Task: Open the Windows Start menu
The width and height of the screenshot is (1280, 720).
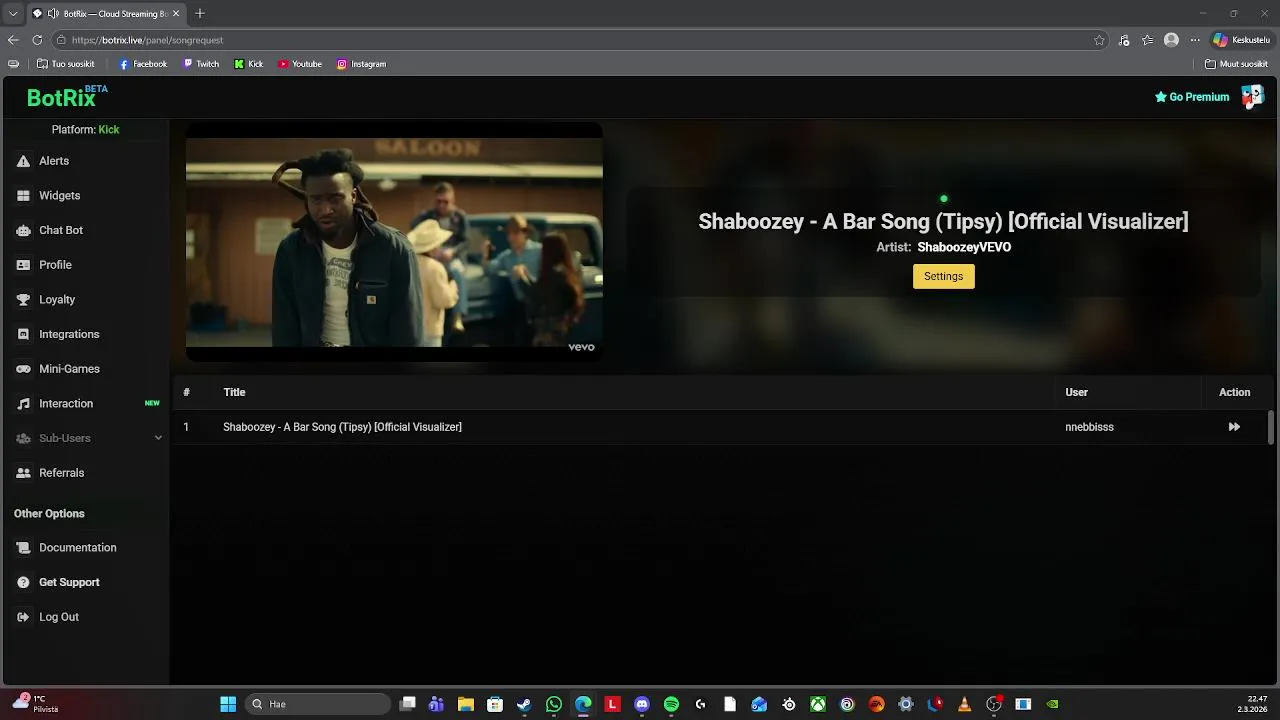Action: click(x=228, y=704)
